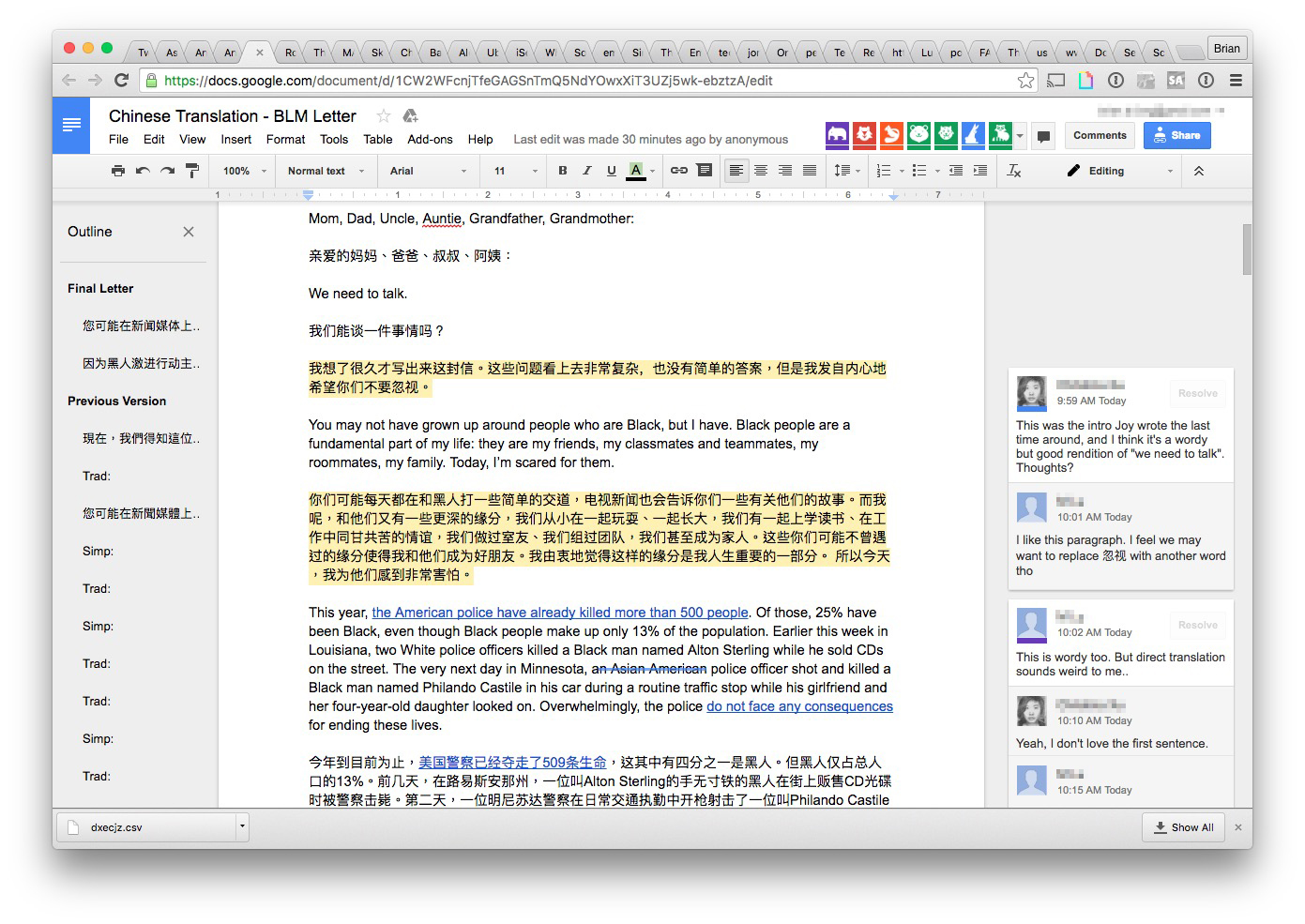Close the Outline panel
1305x924 pixels.
pyautogui.click(x=189, y=232)
